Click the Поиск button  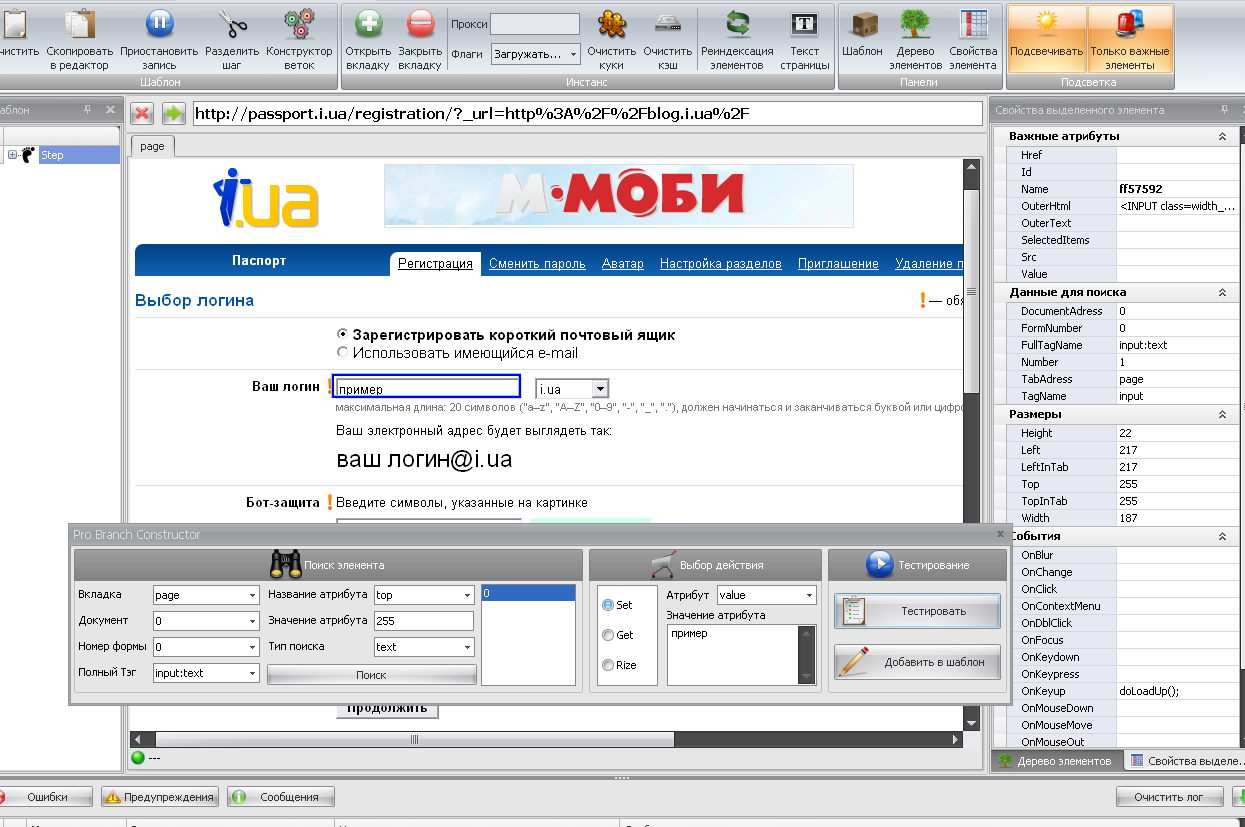click(371, 675)
